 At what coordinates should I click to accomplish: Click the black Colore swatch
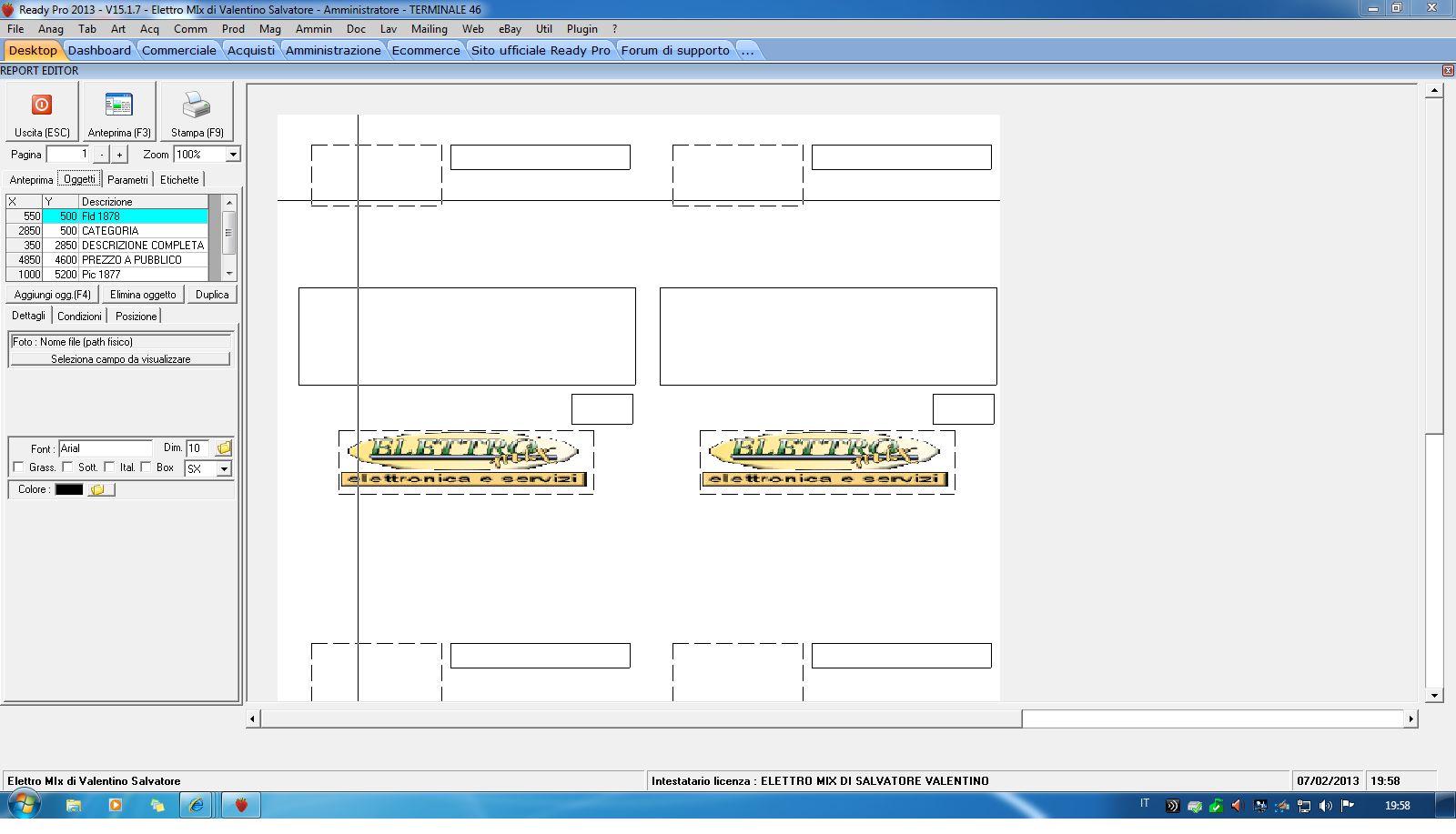69,489
